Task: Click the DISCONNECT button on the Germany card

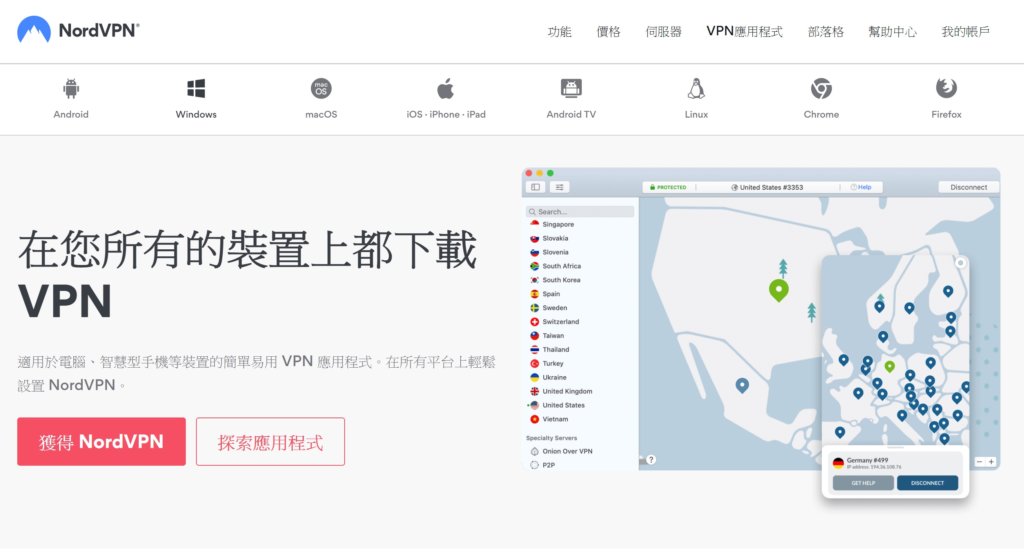Action: click(x=927, y=483)
